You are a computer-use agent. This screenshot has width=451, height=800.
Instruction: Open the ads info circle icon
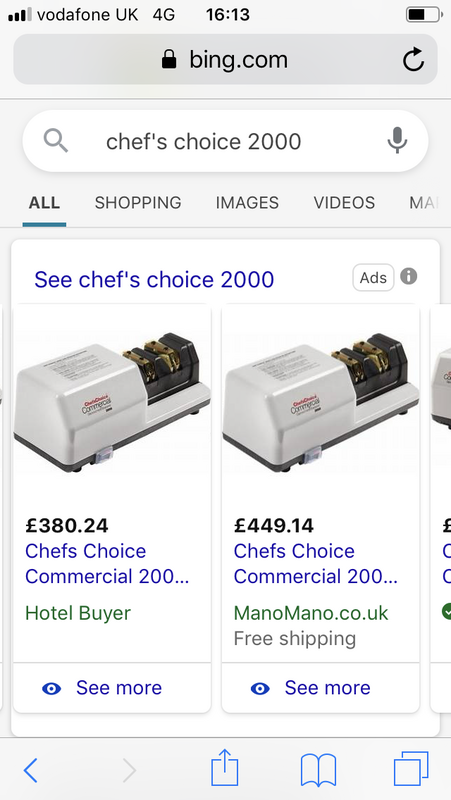point(409,277)
